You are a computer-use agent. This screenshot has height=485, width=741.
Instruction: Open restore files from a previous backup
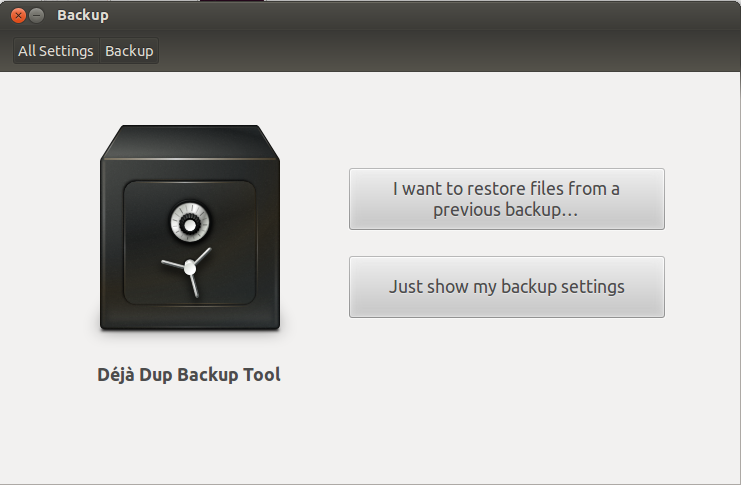(x=507, y=199)
